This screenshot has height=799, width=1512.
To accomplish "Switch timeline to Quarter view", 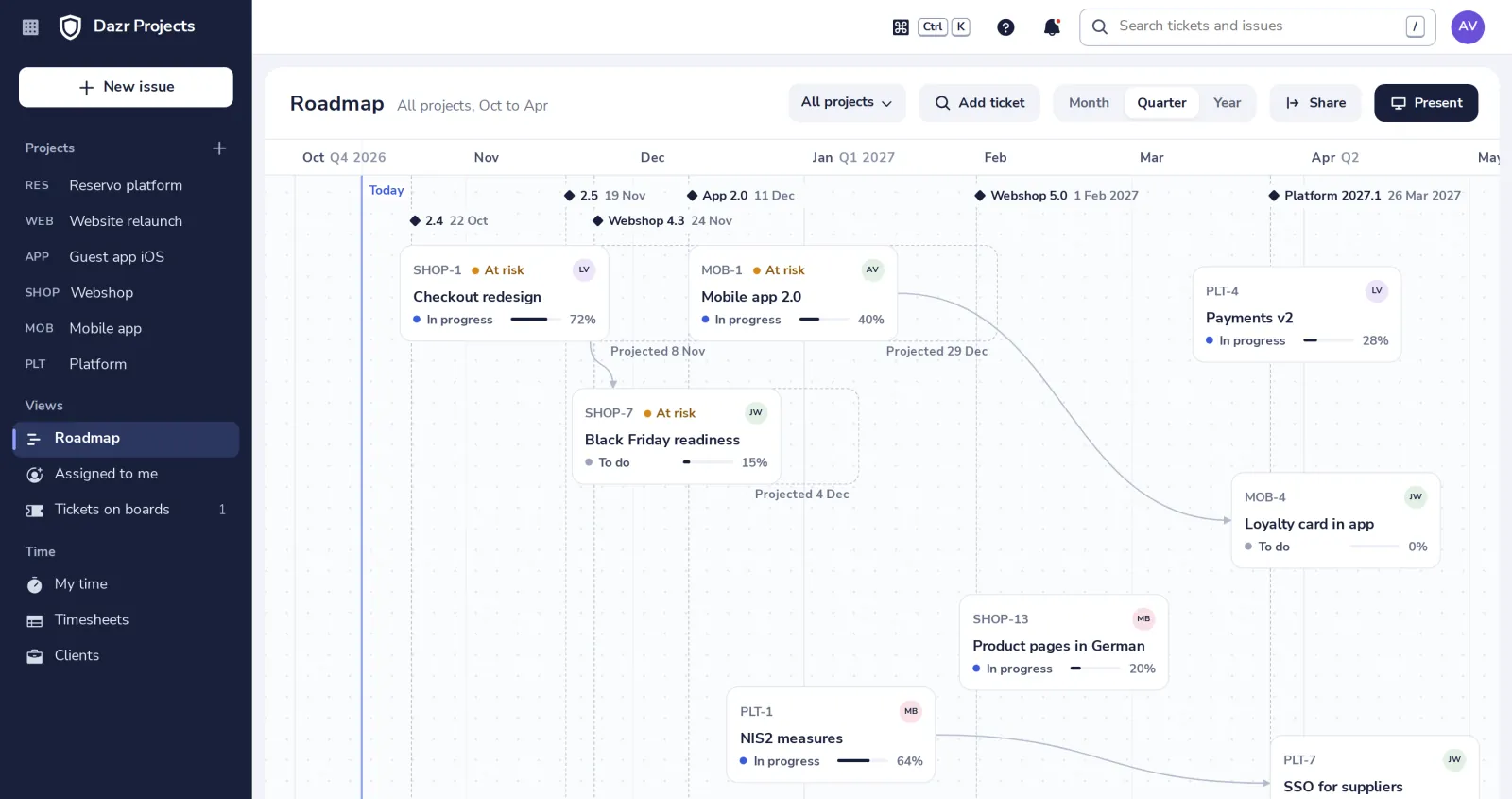I will [x=1161, y=103].
